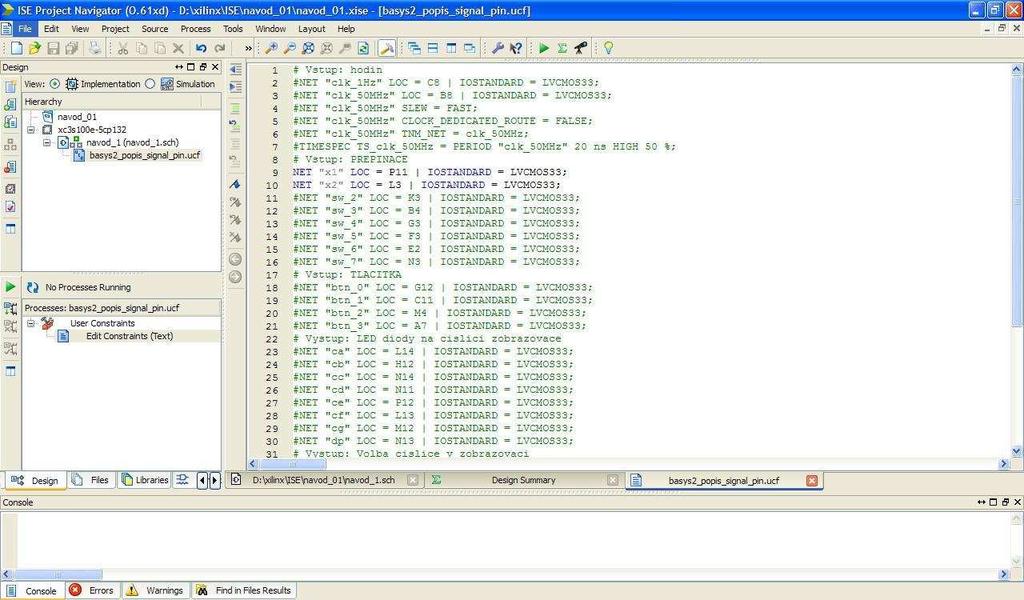This screenshot has height=600, width=1024.
Task: Click the New Source icon in Design sidebar
Action: (10, 86)
